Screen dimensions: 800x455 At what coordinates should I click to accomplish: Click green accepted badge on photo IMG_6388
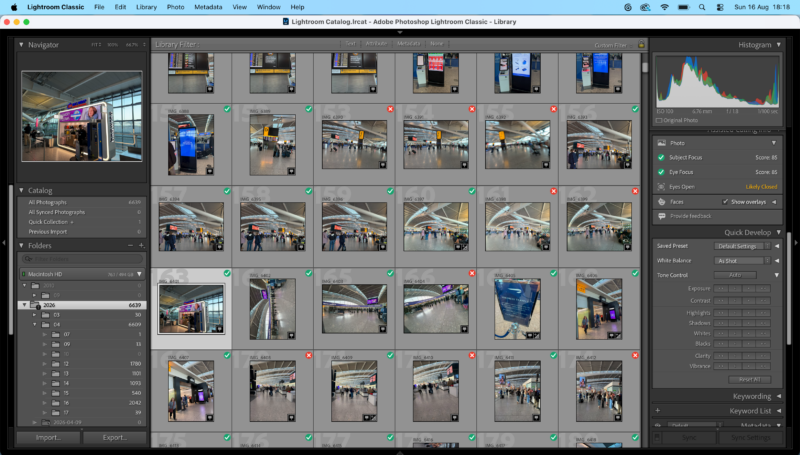(227, 109)
